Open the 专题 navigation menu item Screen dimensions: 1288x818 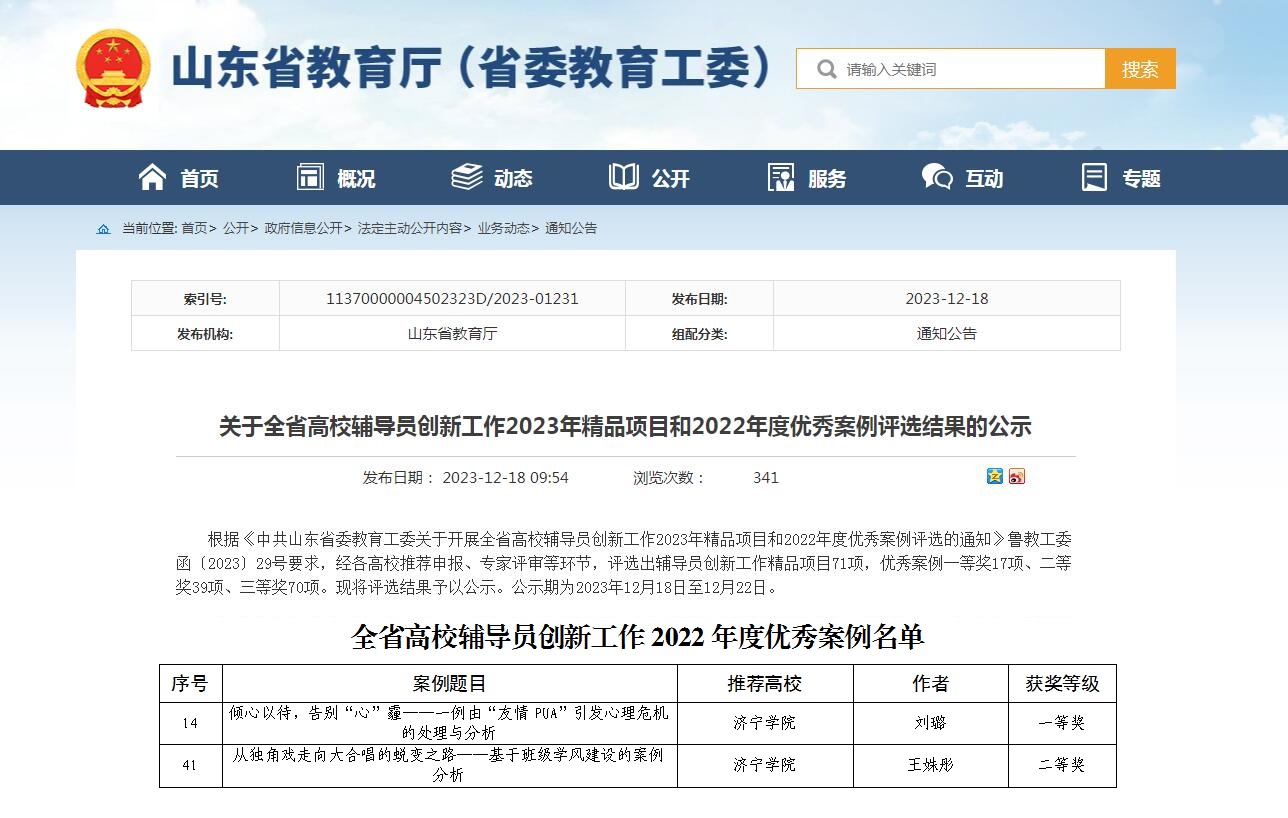coord(1141,179)
